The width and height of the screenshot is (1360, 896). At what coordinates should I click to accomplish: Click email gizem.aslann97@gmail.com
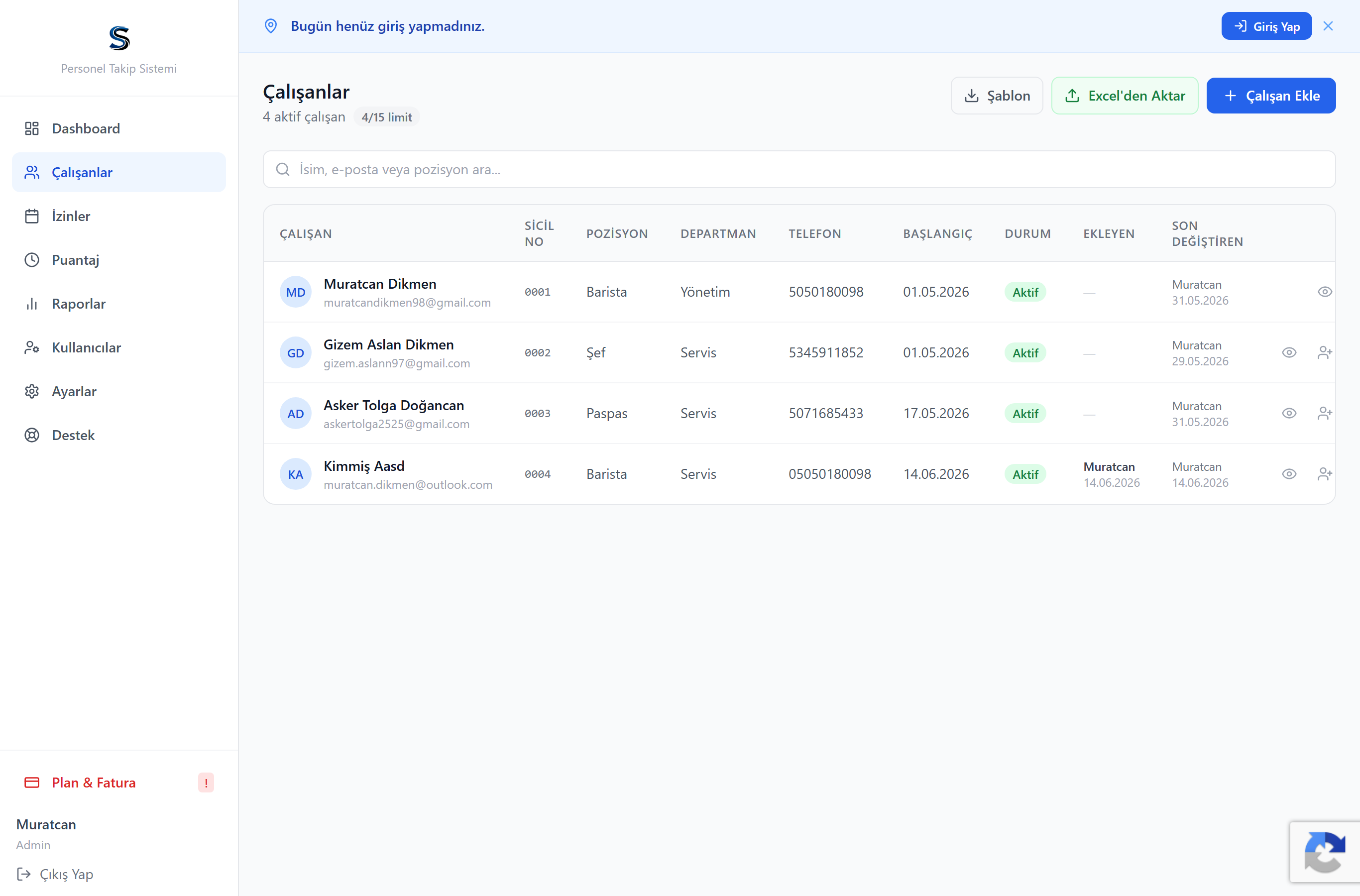coord(397,363)
